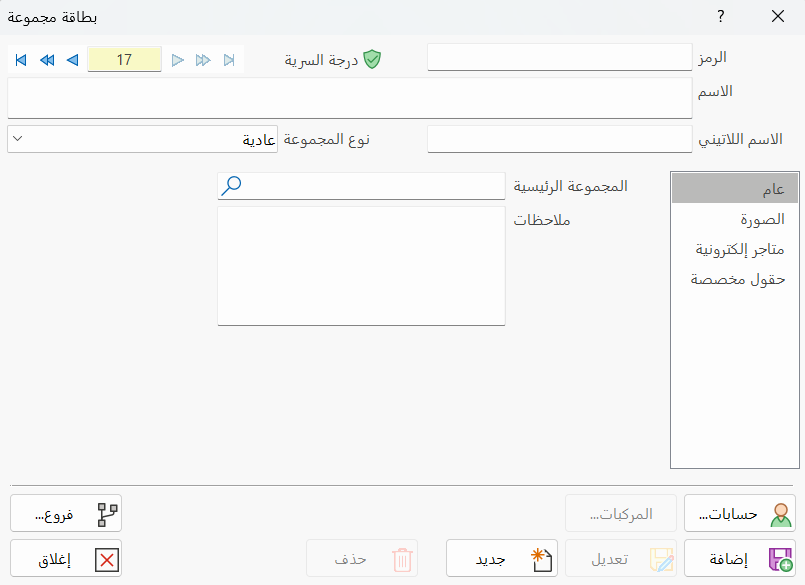Click the record number field showing 17
This screenshot has height=585, width=805.
pyautogui.click(x=124, y=59)
